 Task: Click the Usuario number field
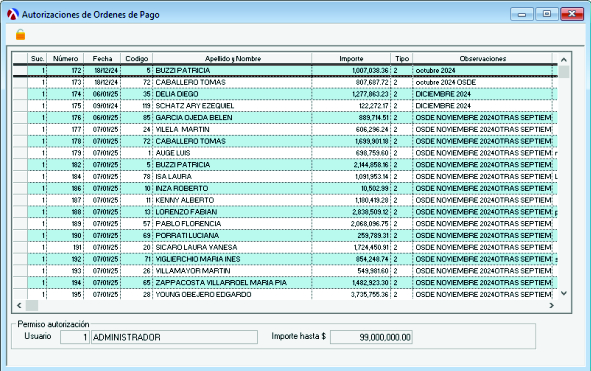75,337
